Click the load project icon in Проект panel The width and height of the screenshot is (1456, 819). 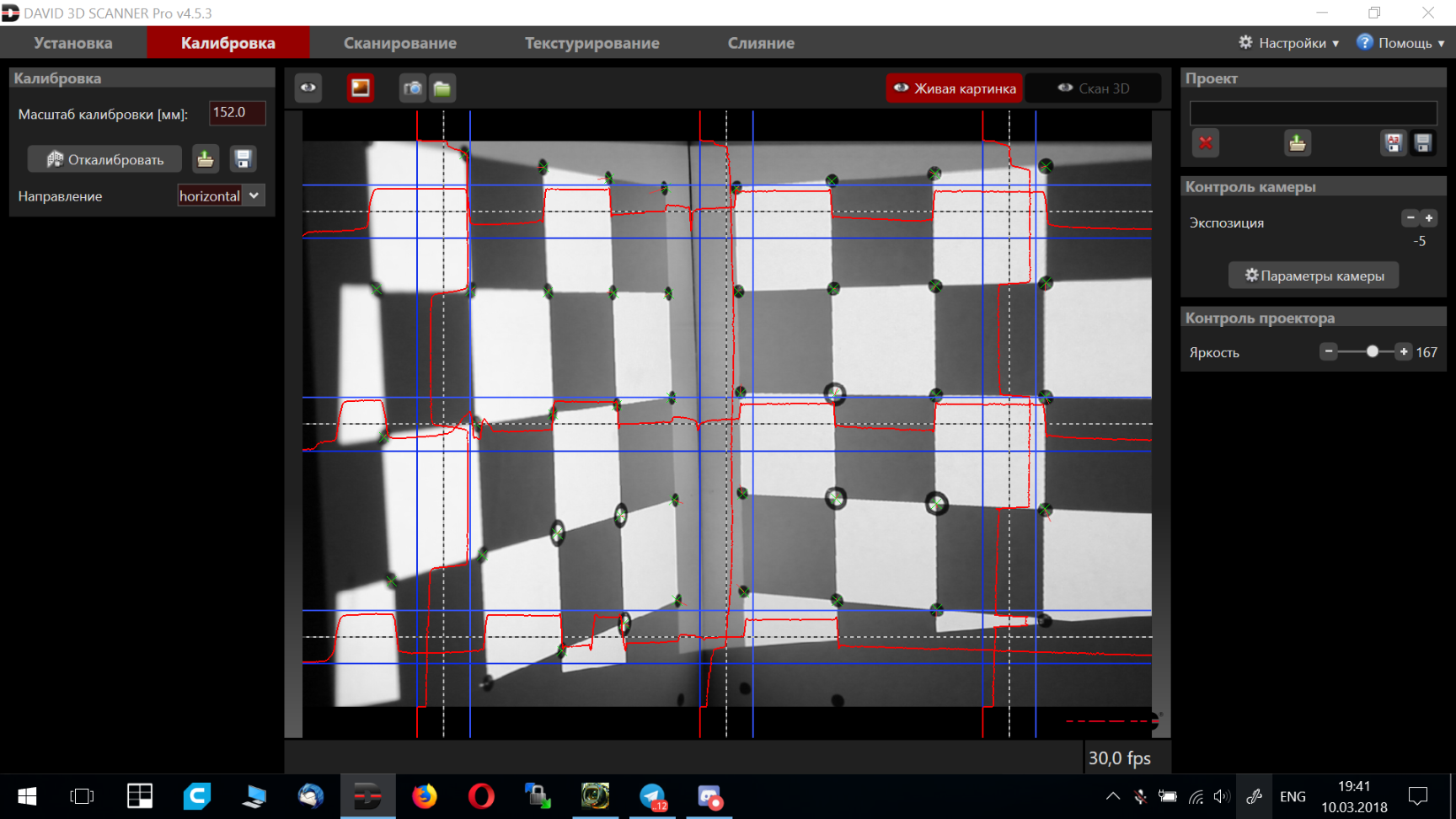(x=1297, y=143)
